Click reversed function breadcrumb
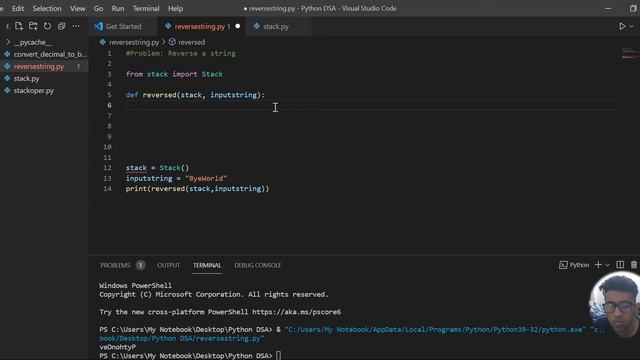640x360 pixels. (191, 42)
